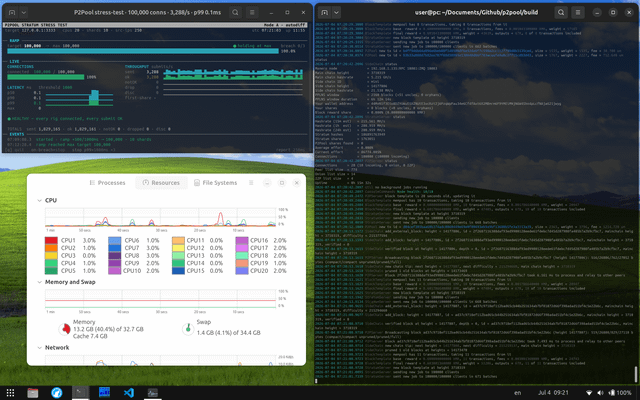The height and width of the screenshot is (400, 640).
Task: Click '13.2 GB (40.4%) of 32.7 GB' memory text
Action: point(108,329)
